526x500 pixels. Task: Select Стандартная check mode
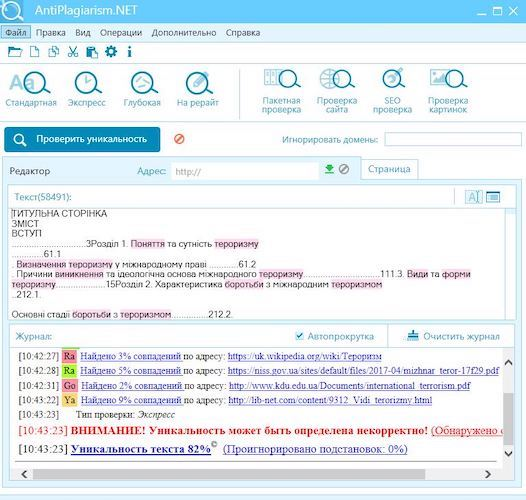click(x=31, y=89)
